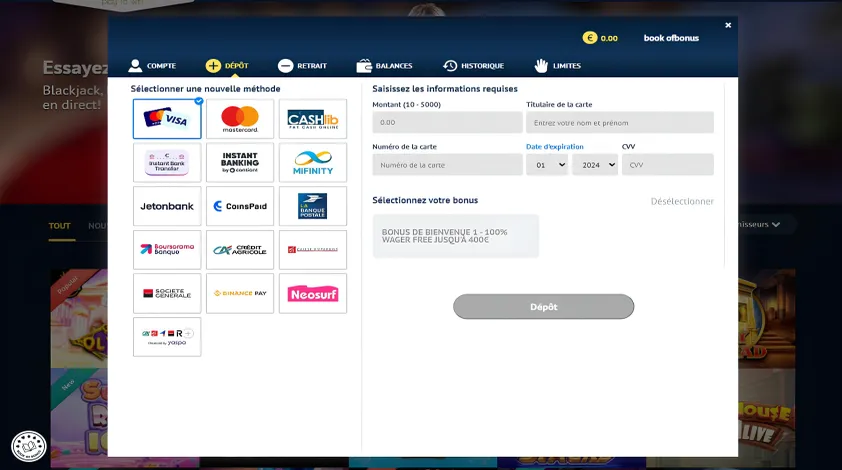Click the Montant amount input field

[447, 122]
